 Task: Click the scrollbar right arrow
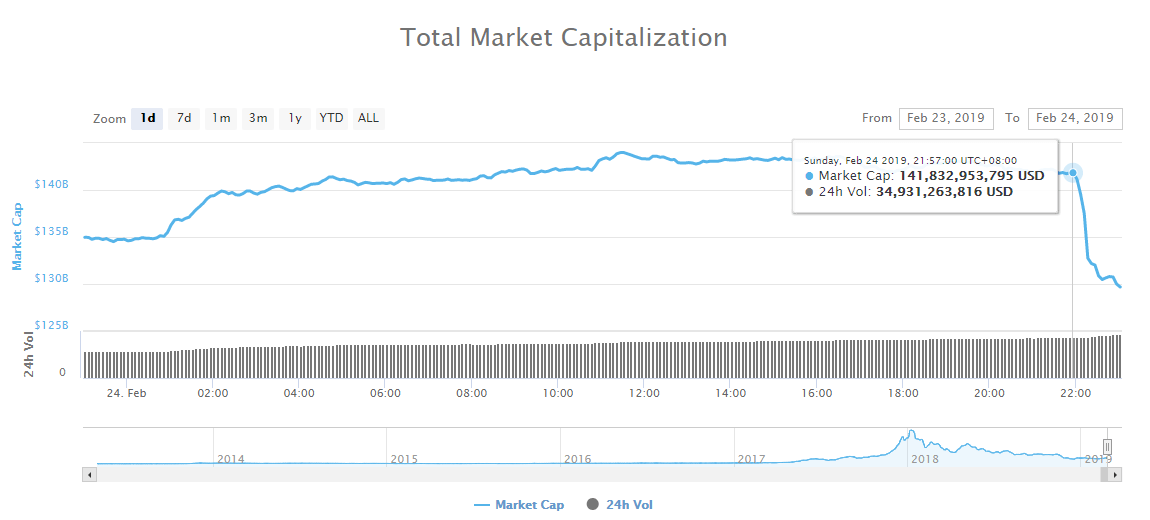pyautogui.click(x=1116, y=475)
